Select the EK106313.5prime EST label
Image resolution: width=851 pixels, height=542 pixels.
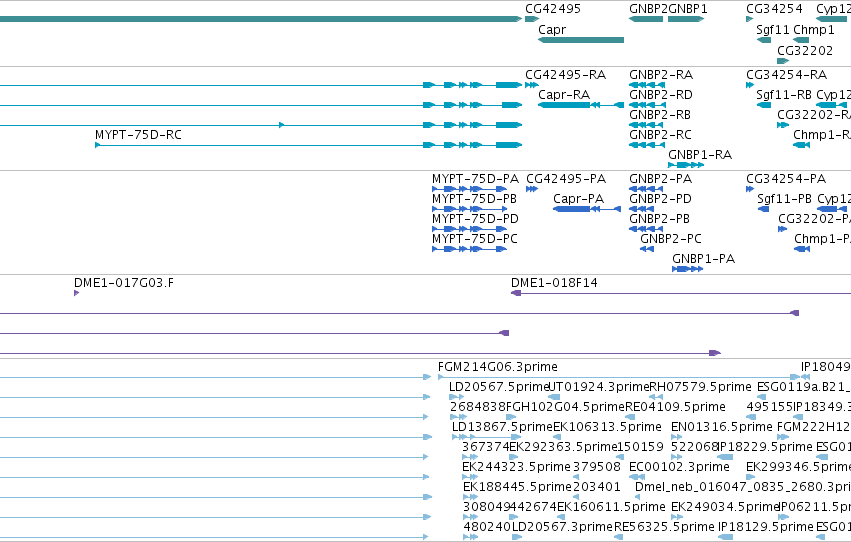click(607, 427)
